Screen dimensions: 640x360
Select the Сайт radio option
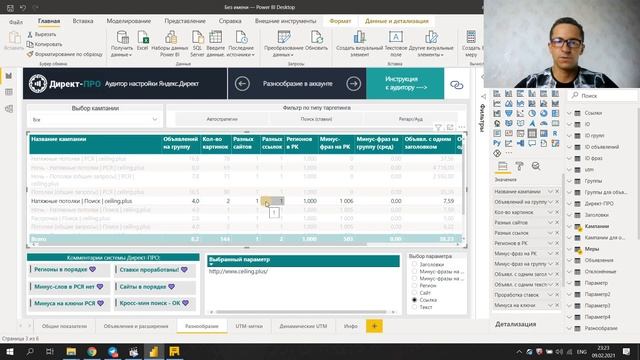click(414, 293)
